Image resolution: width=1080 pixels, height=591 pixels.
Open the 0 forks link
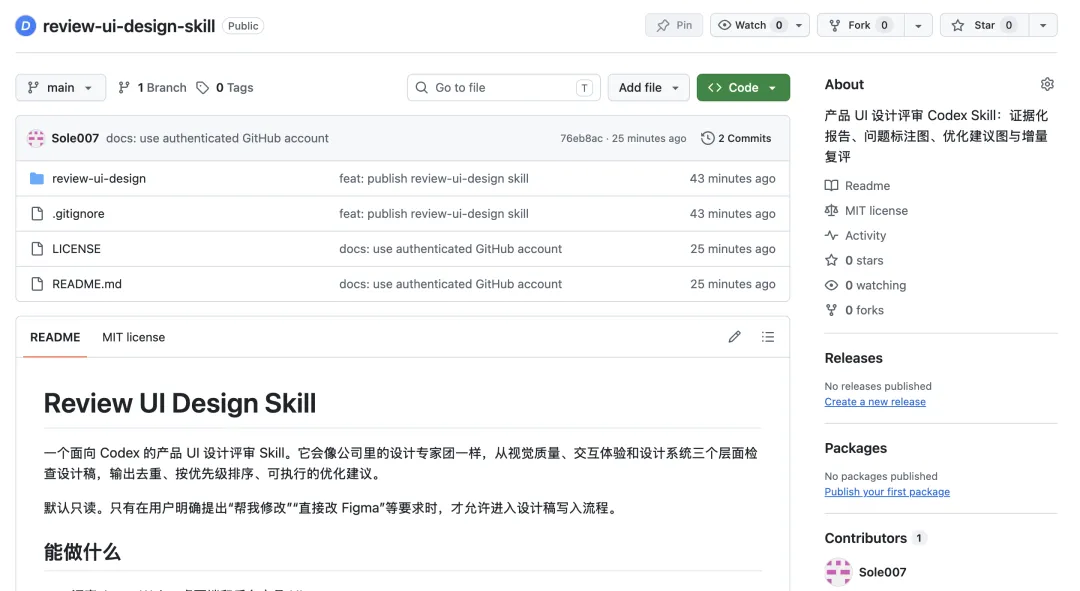[x=864, y=310]
